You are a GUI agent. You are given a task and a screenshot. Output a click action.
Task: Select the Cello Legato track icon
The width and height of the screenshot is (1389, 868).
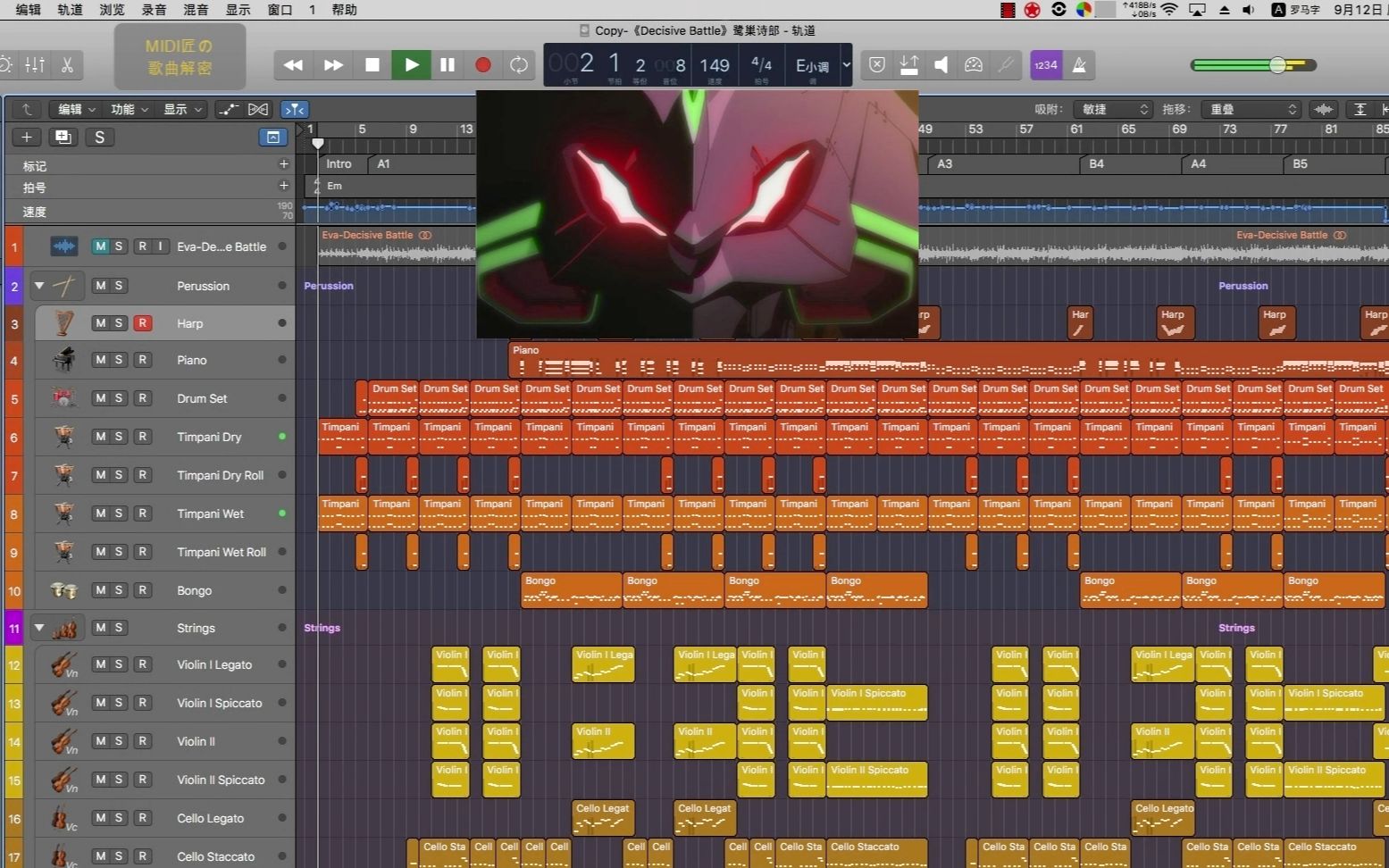(63, 818)
